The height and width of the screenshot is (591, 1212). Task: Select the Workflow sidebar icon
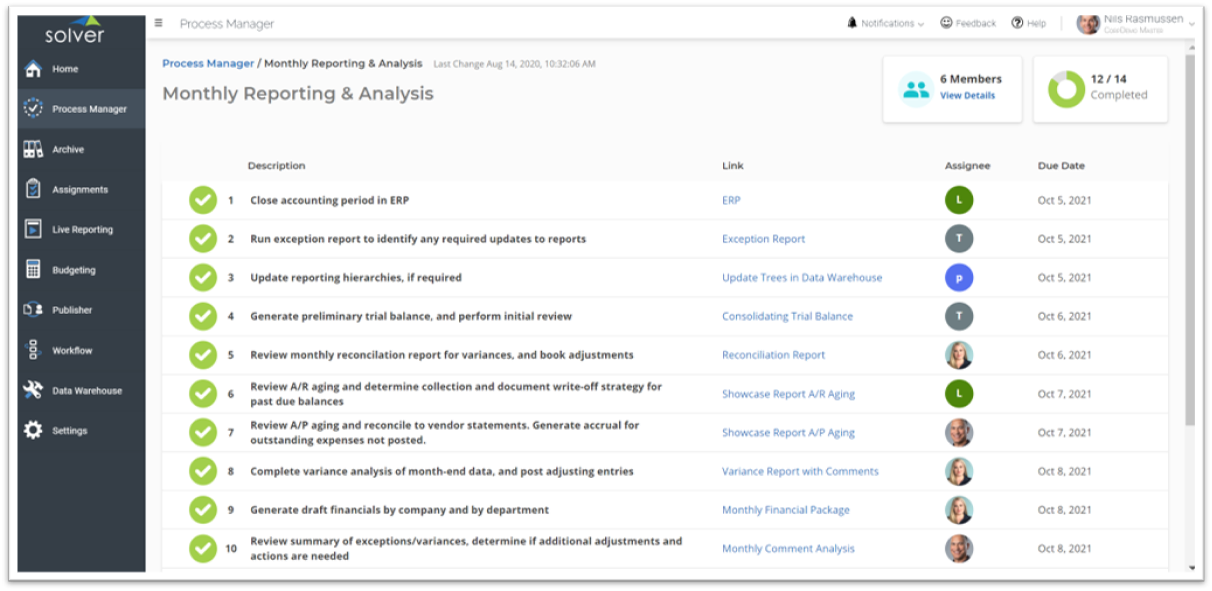(33, 350)
